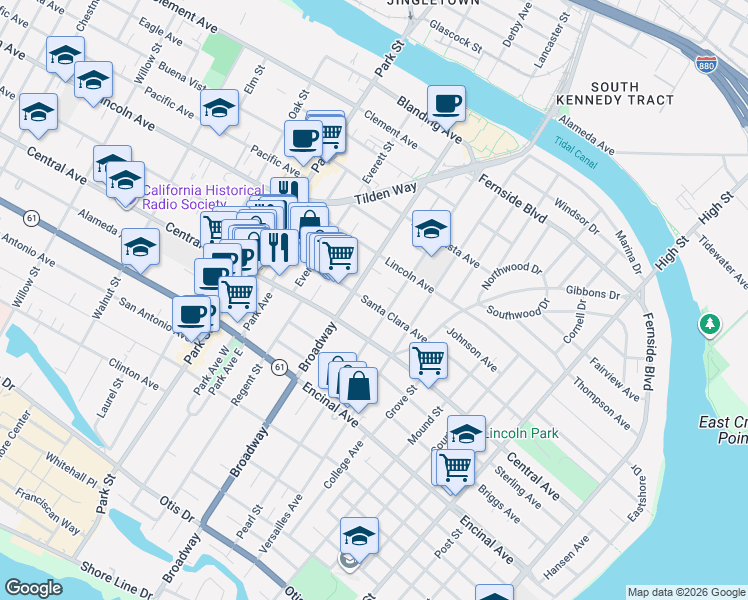Select the Southwood Dr street label

click(x=518, y=309)
